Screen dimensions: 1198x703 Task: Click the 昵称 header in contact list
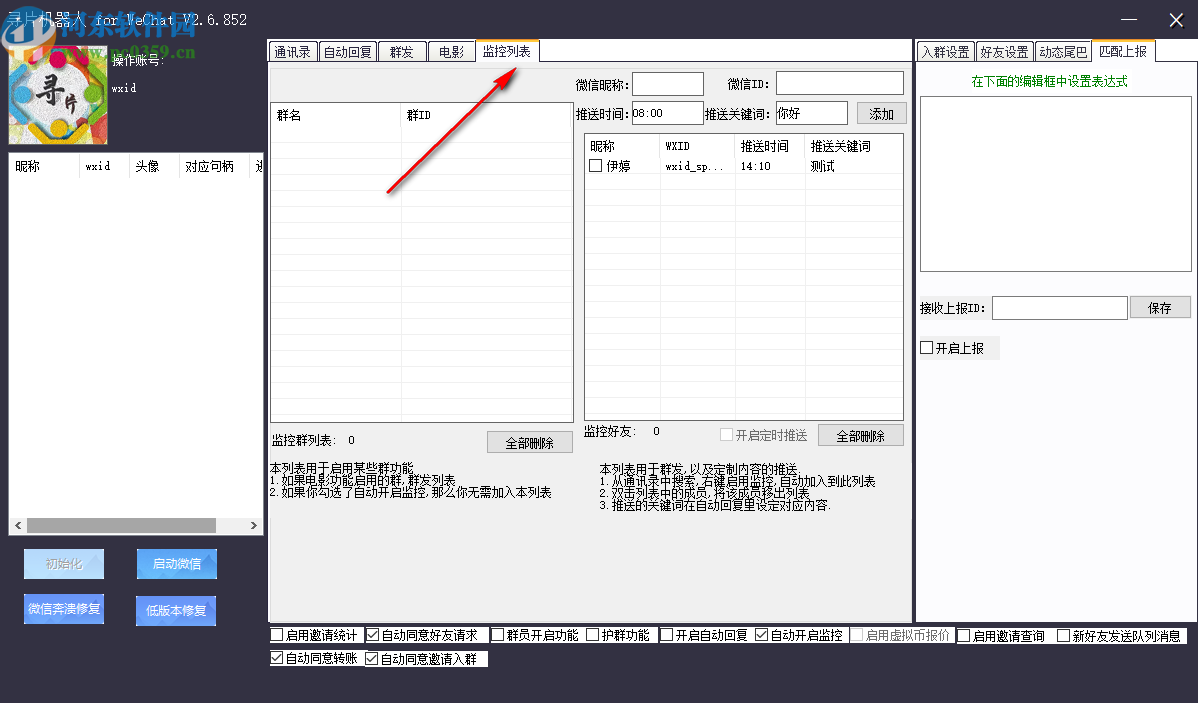pos(44,167)
